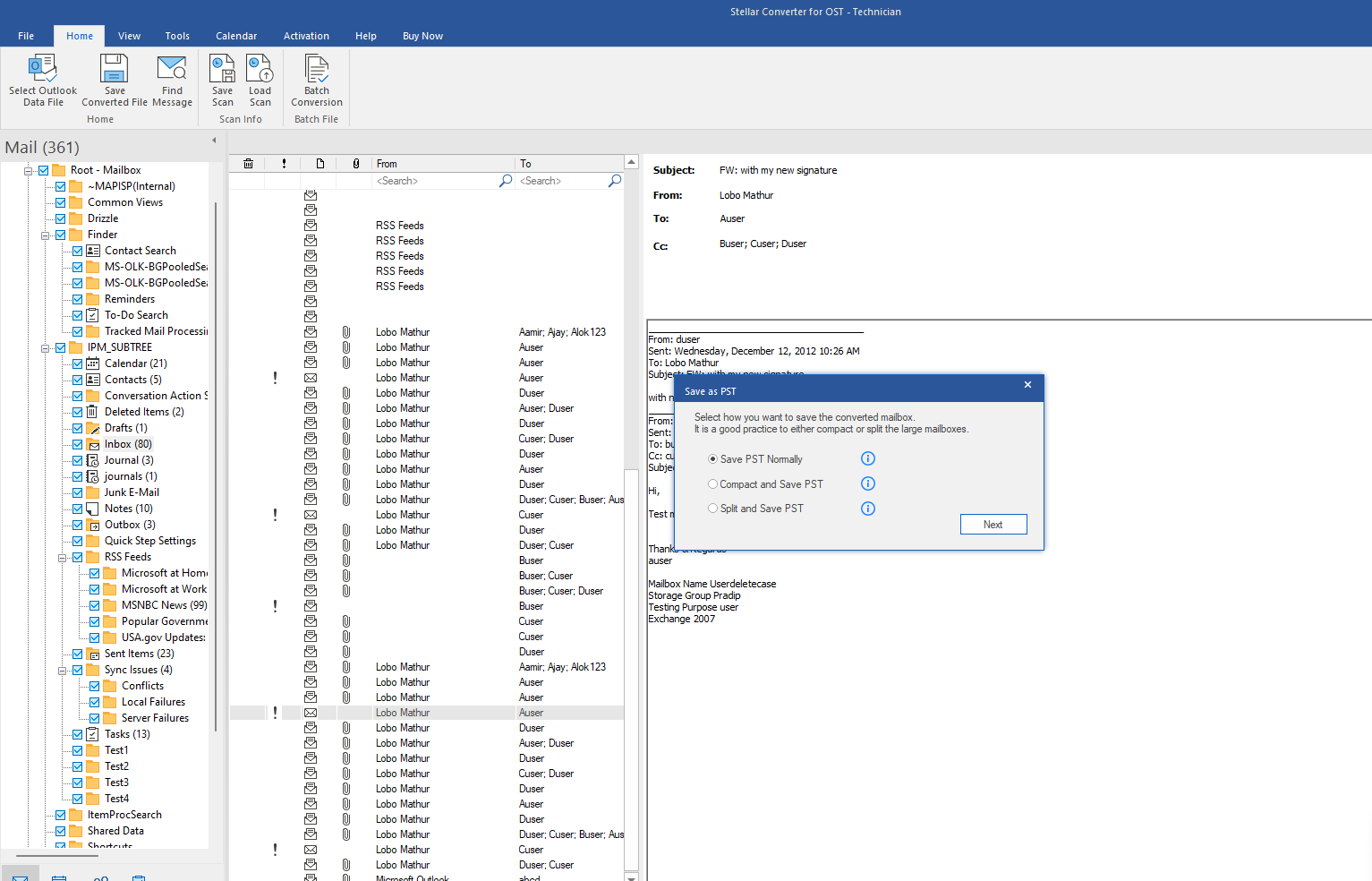This screenshot has width=1372, height=881.
Task: Click Next in Save as PST dialog
Action: pos(993,525)
